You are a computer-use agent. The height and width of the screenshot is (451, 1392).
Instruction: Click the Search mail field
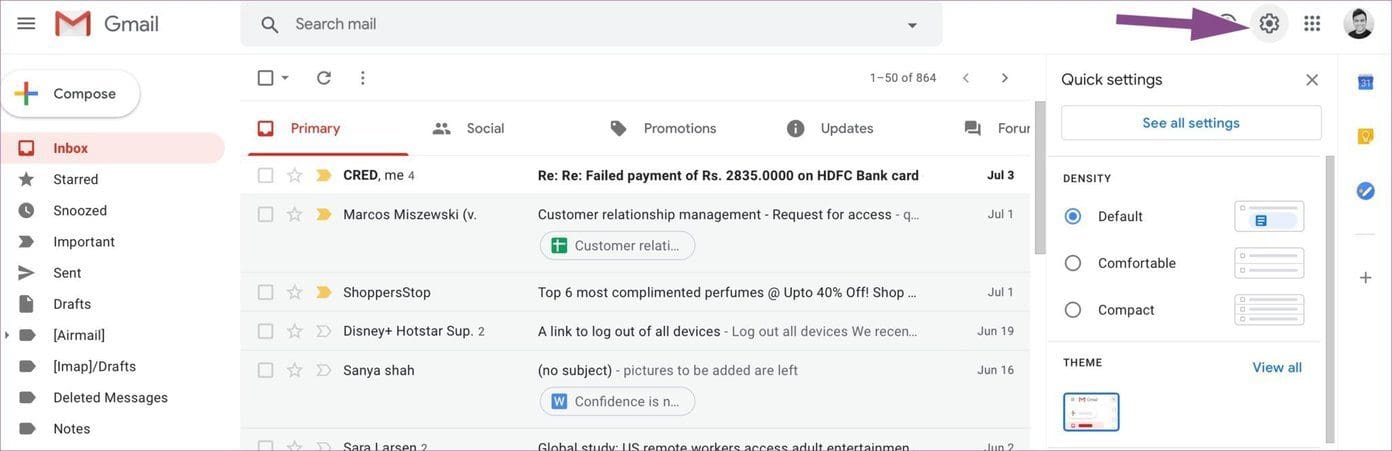click(590, 24)
